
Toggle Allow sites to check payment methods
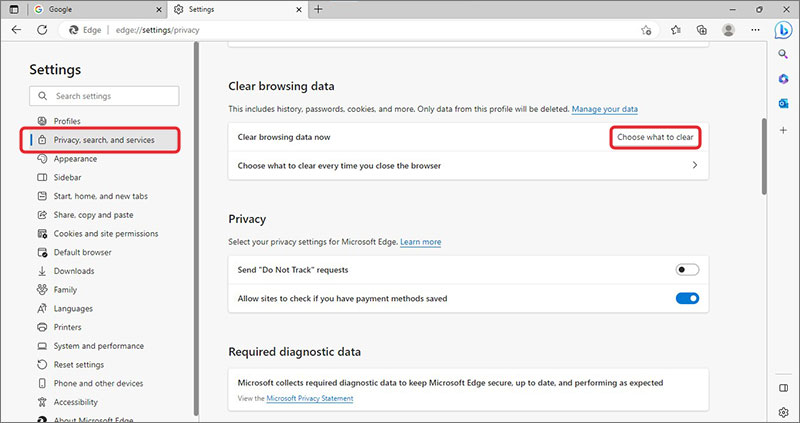click(x=687, y=298)
